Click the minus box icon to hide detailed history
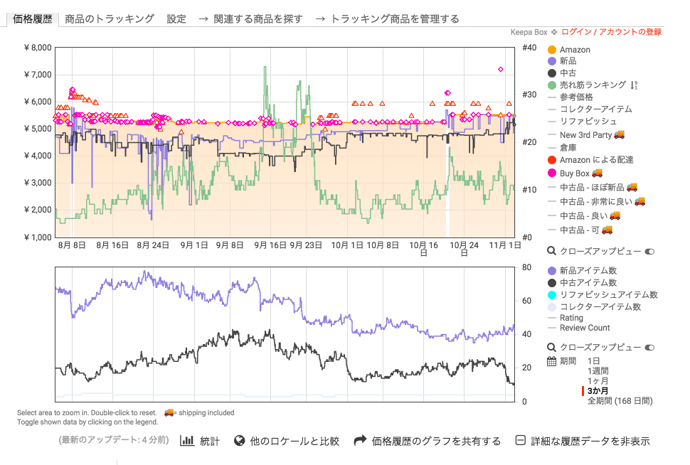Screen dimensions: 690x465 (520, 440)
